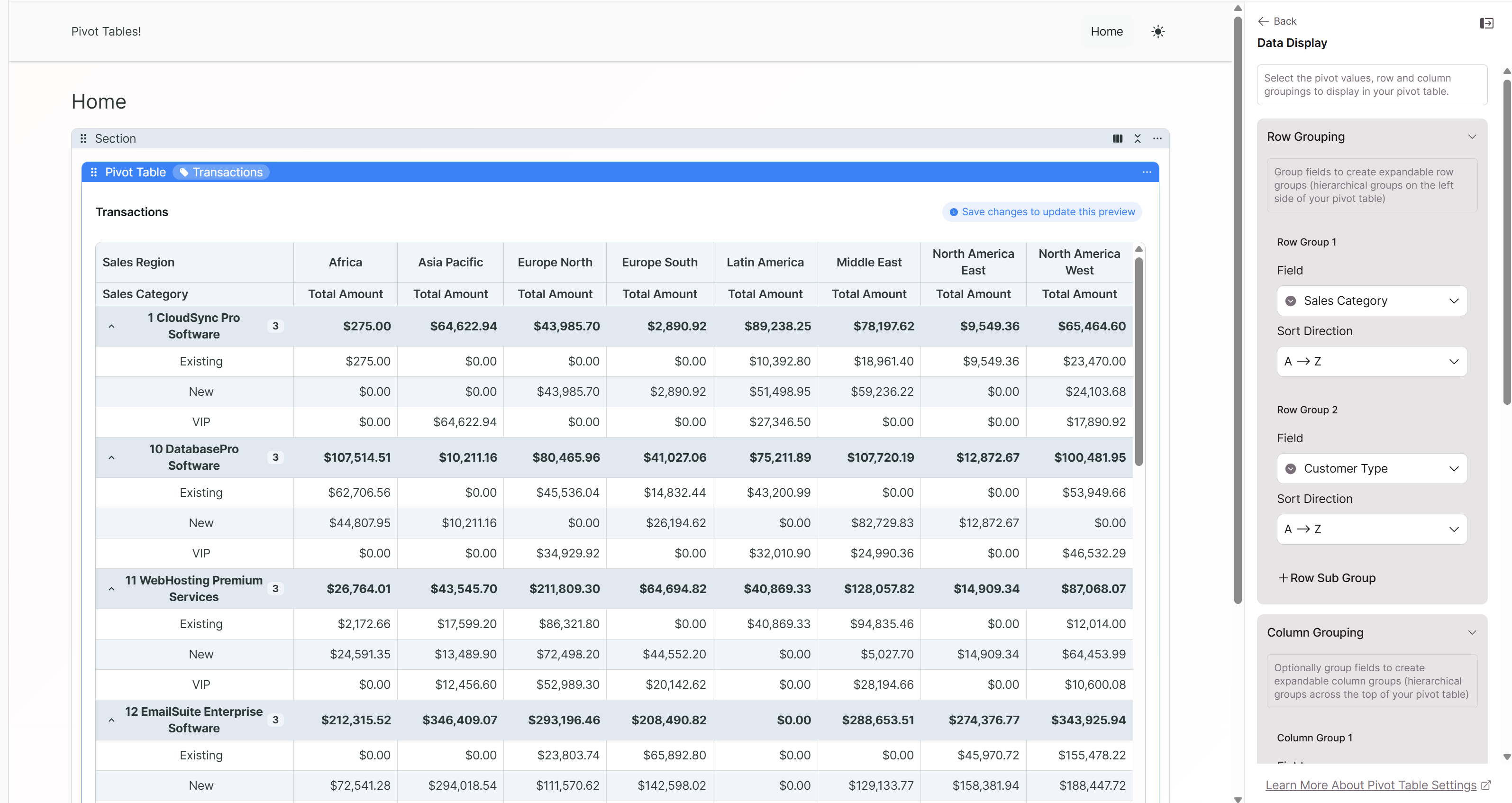1512x803 pixels.
Task: Collapse the Row Grouping panel
Action: 1472,137
